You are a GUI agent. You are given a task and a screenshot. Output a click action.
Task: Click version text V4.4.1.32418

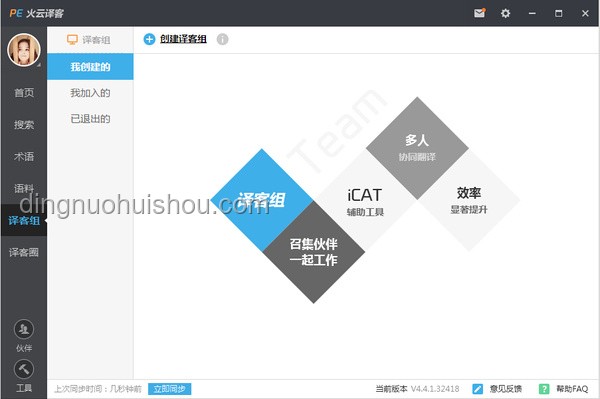pos(435,389)
